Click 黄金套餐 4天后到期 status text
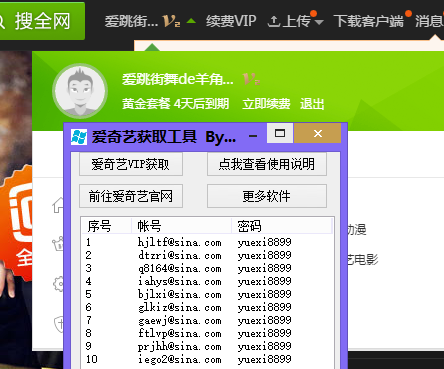 coord(175,104)
